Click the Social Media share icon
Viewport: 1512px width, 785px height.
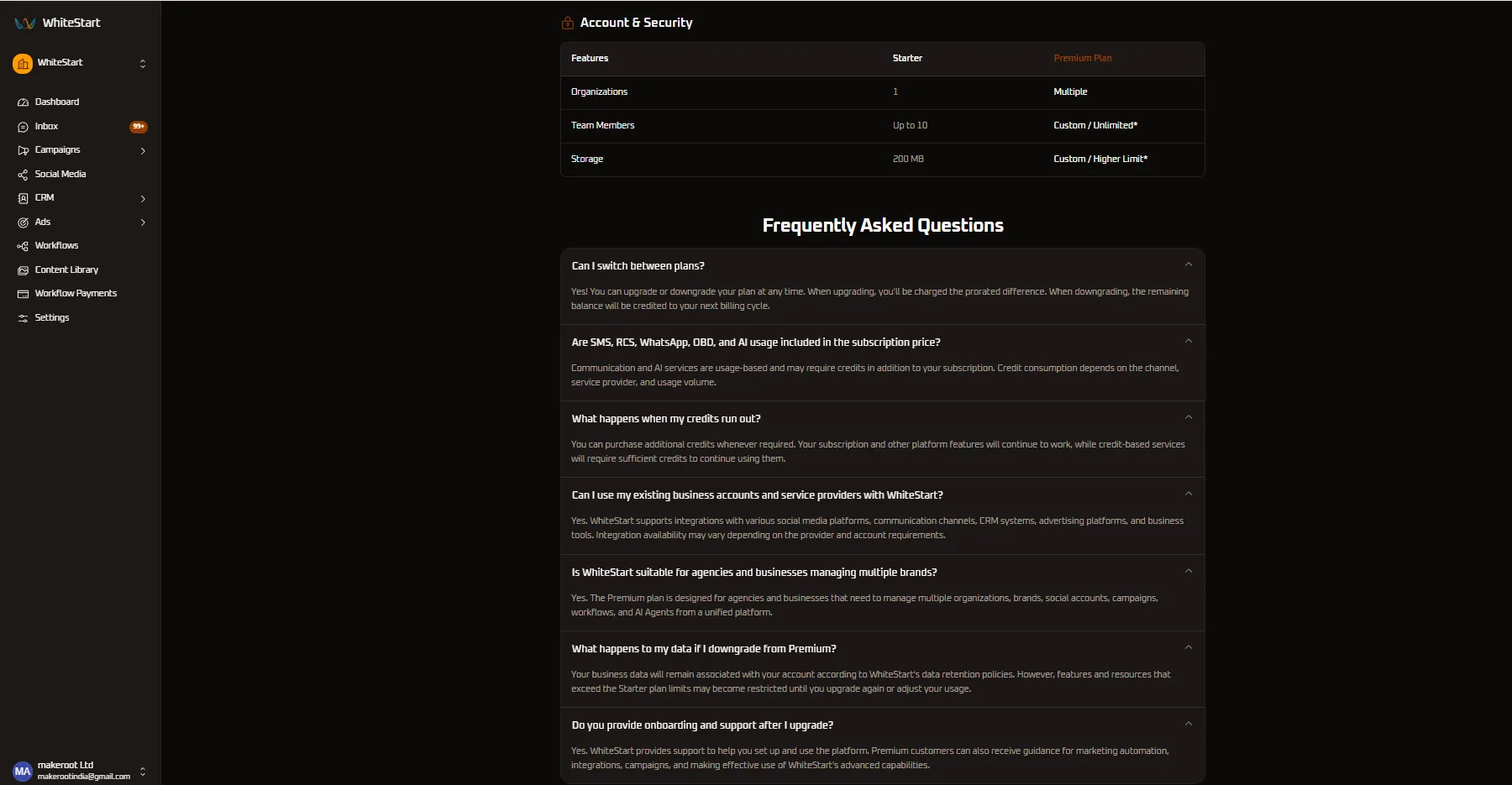pos(23,175)
